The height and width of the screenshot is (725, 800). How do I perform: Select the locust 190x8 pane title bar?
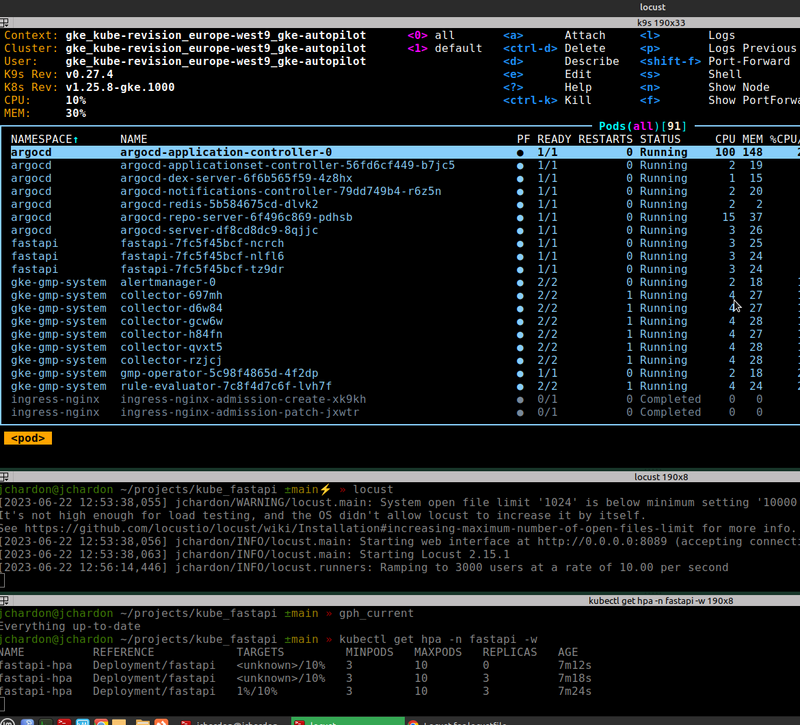pyautogui.click(x=400, y=477)
